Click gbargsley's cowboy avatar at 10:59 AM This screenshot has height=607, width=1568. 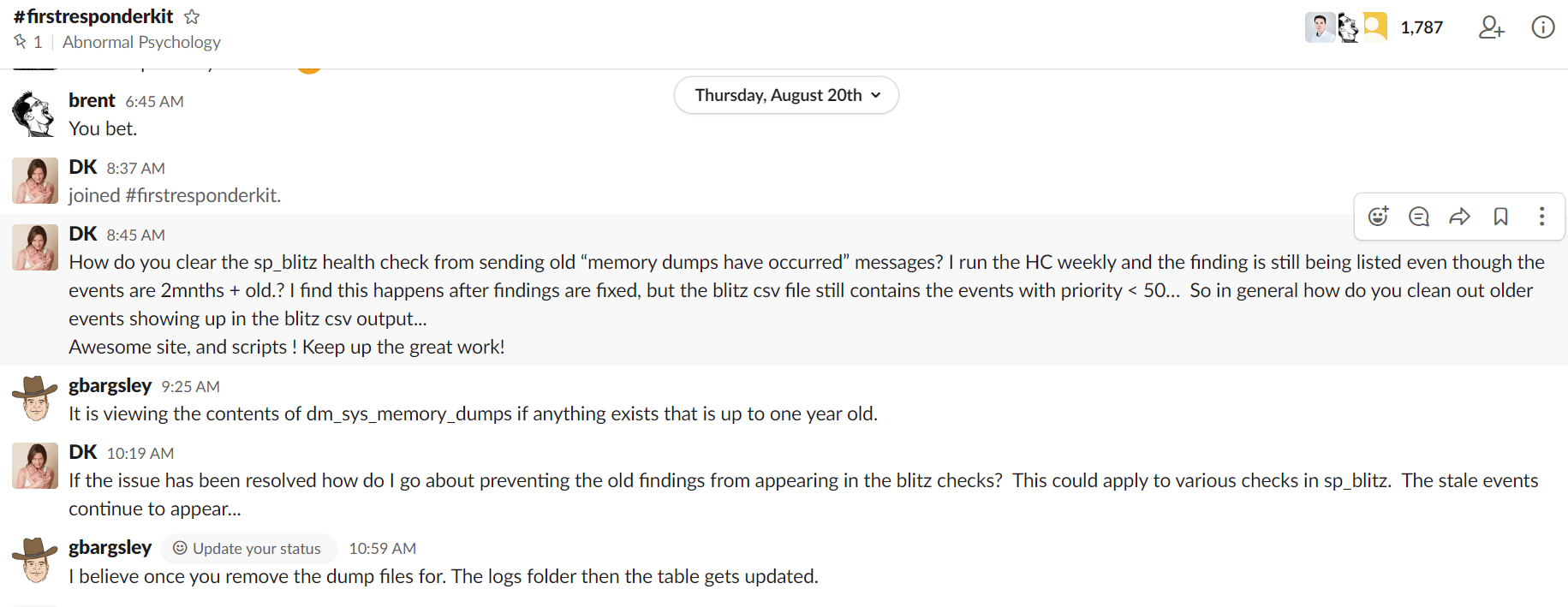click(x=35, y=561)
